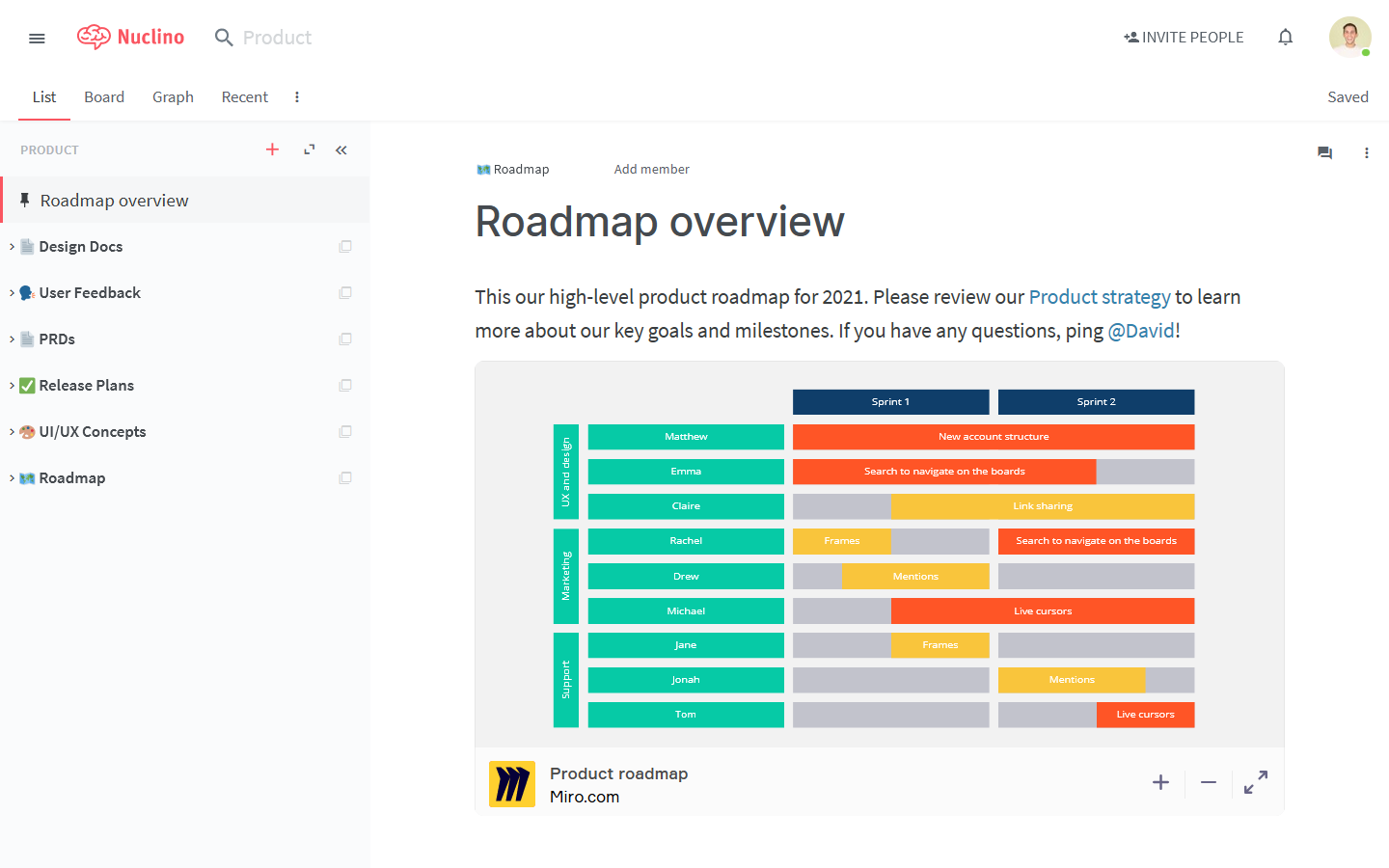The width and height of the screenshot is (1389, 868).
Task: Open the document options vertical dots
Action: (1366, 152)
